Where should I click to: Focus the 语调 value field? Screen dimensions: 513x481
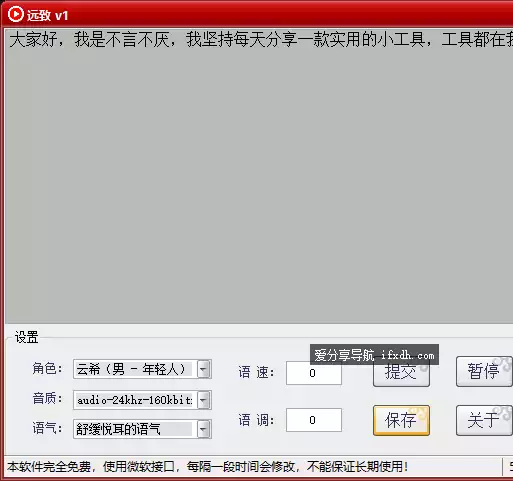click(x=314, y=420)
